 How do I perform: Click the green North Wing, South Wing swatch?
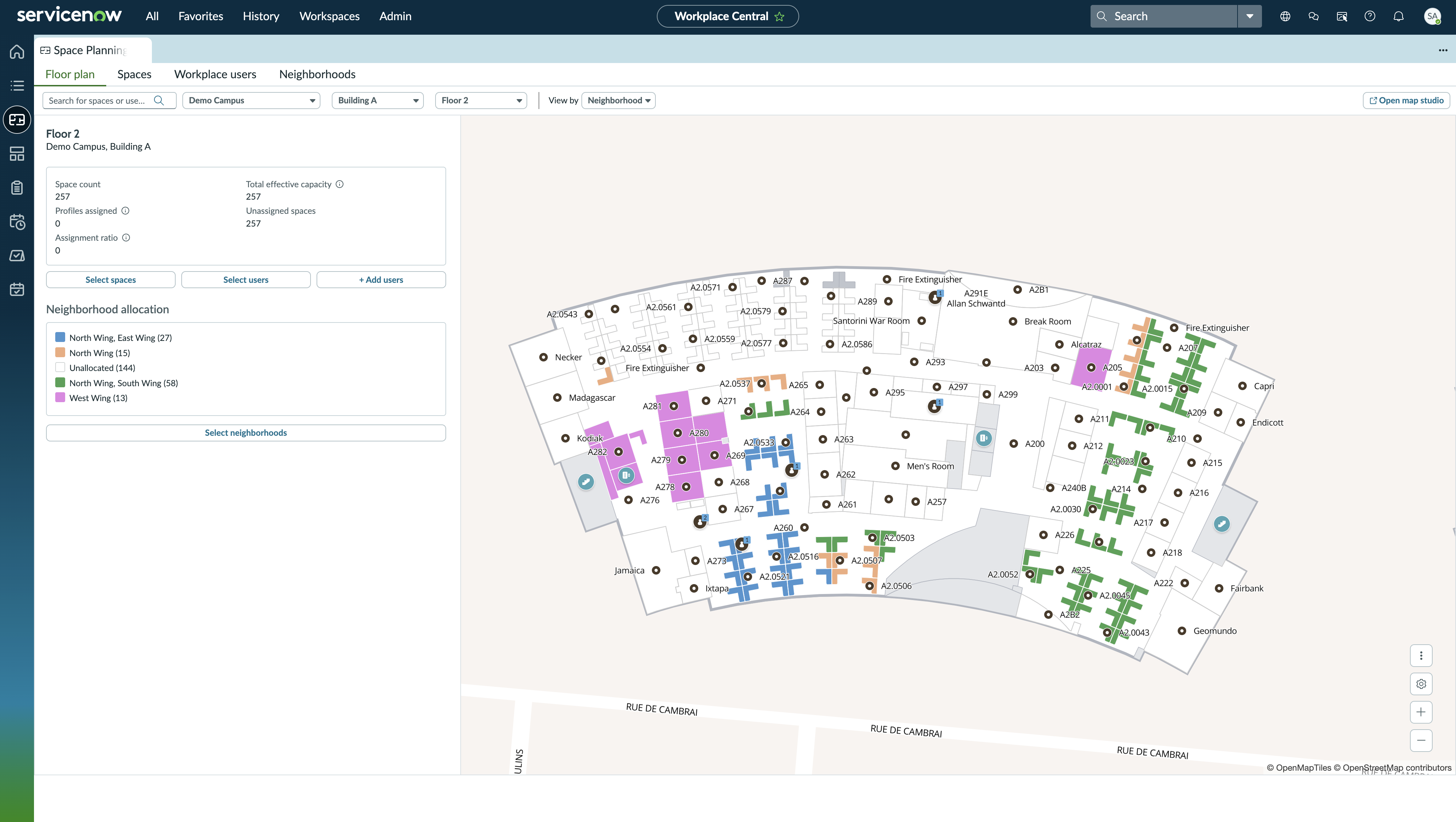coord(60,382)
